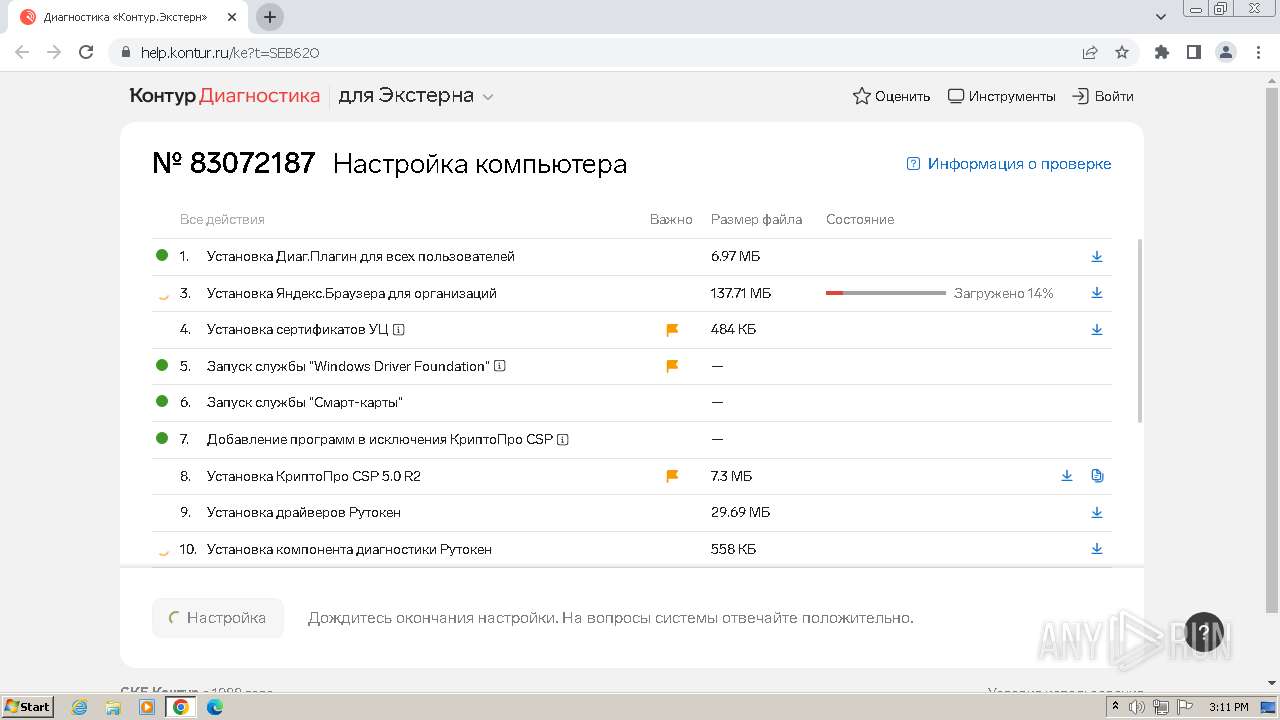Image resolution: width=1280 pixels, height=720 pixels.
Task: Open Chrome extensions puzzle icon
Action: pos(1161,52)
